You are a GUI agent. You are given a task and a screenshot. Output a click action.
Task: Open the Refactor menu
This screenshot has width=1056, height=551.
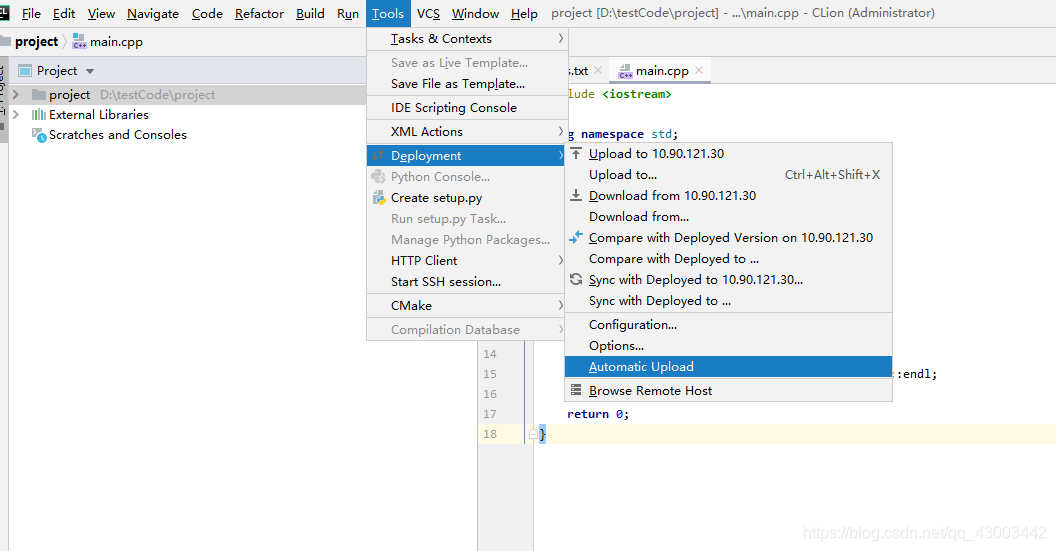[x=259, y=13]
